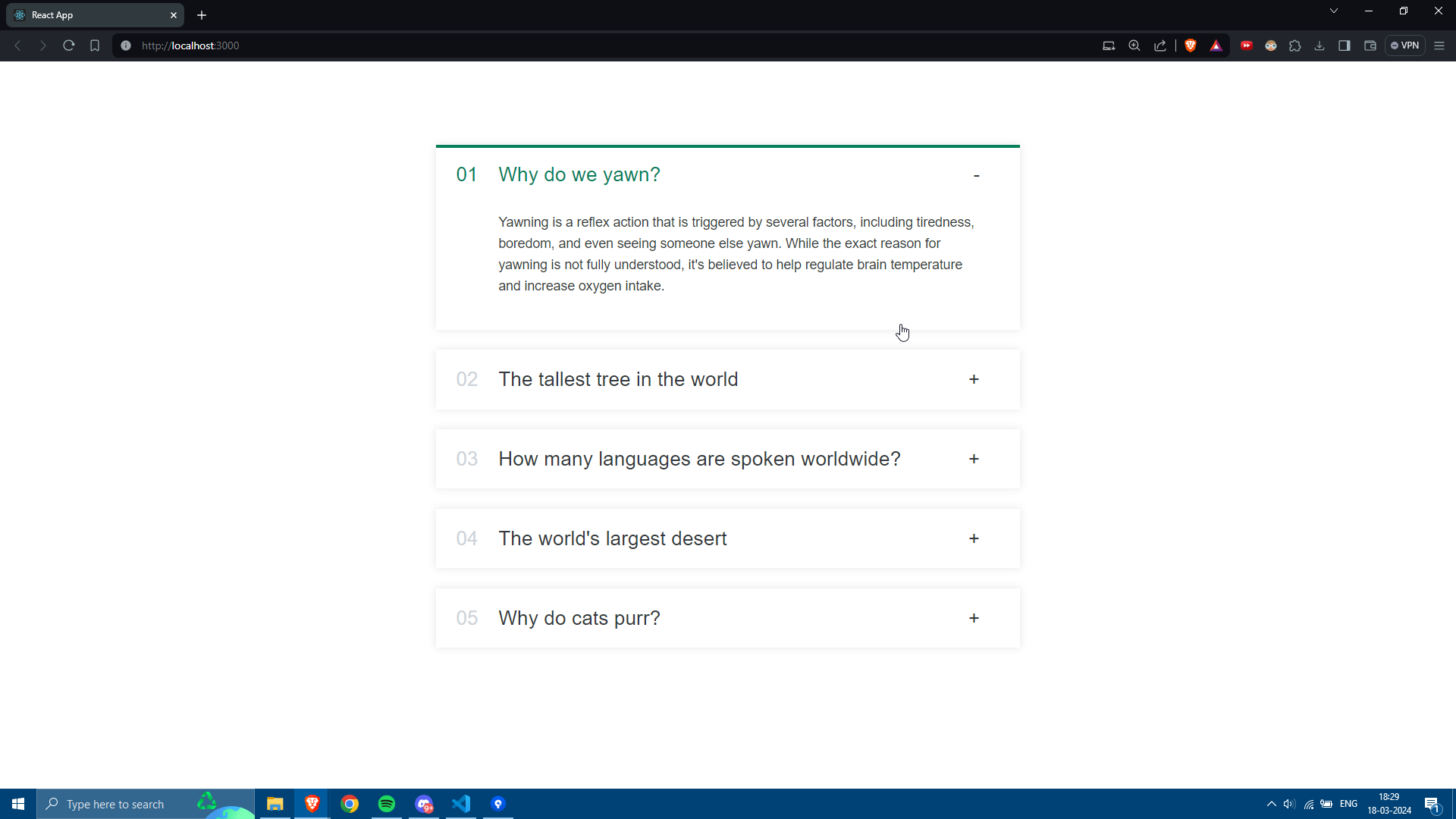Screen dimensions: 1456x819
Task: Click the share page icon
Action: (1160, 45)
